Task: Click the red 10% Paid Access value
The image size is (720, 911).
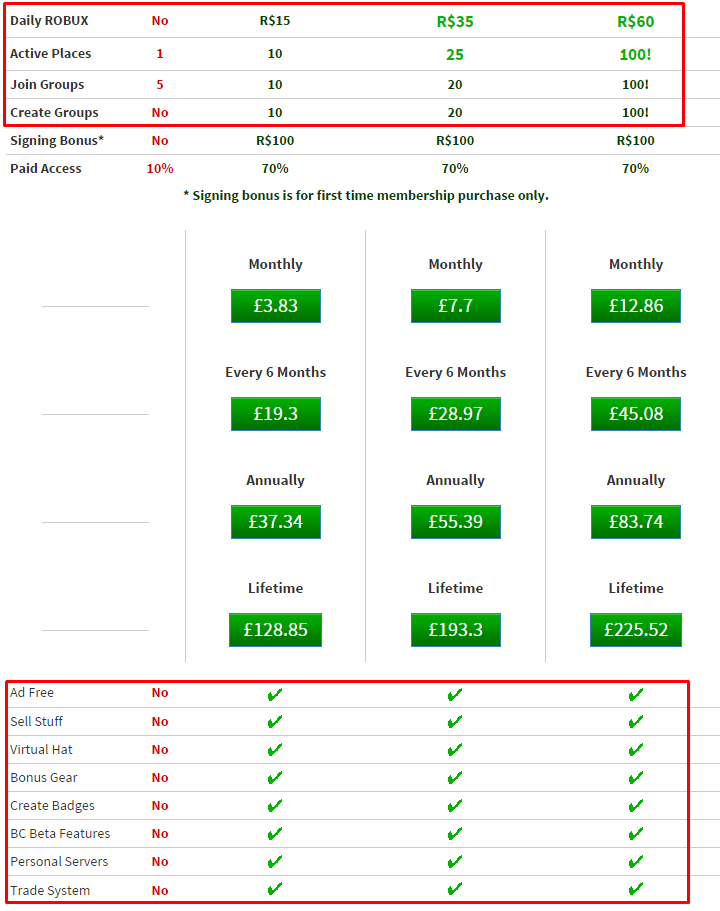Action: point(160,168)
